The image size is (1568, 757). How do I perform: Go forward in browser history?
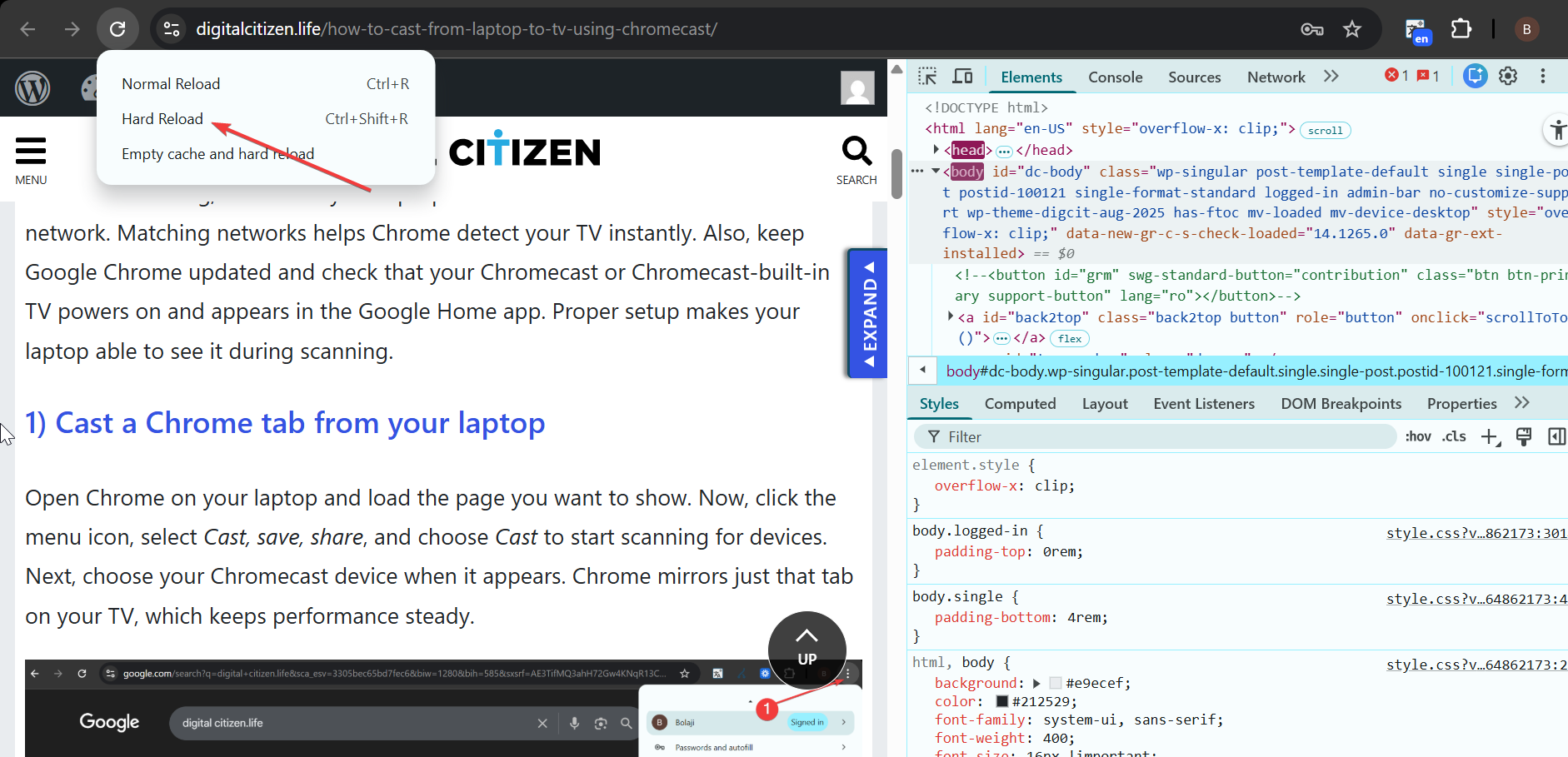[72, 29]
